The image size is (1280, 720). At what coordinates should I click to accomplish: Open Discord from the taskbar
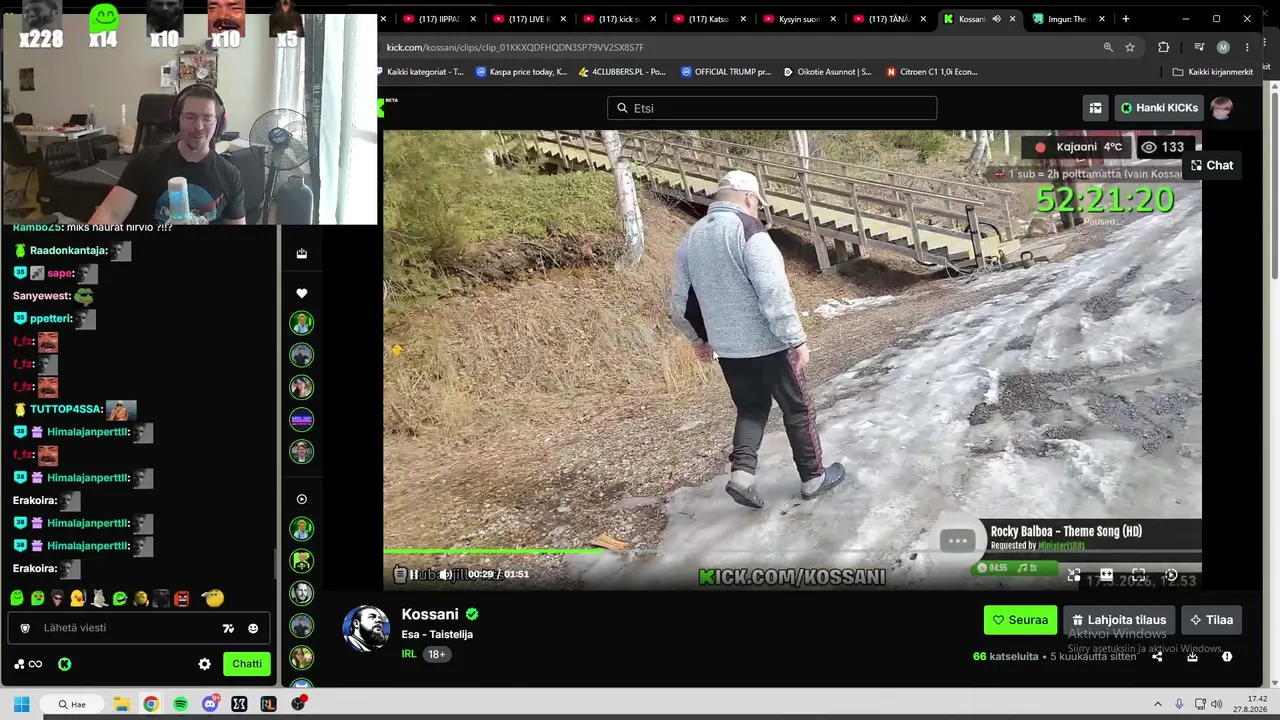pyautogui.click(x=210, y=704)
